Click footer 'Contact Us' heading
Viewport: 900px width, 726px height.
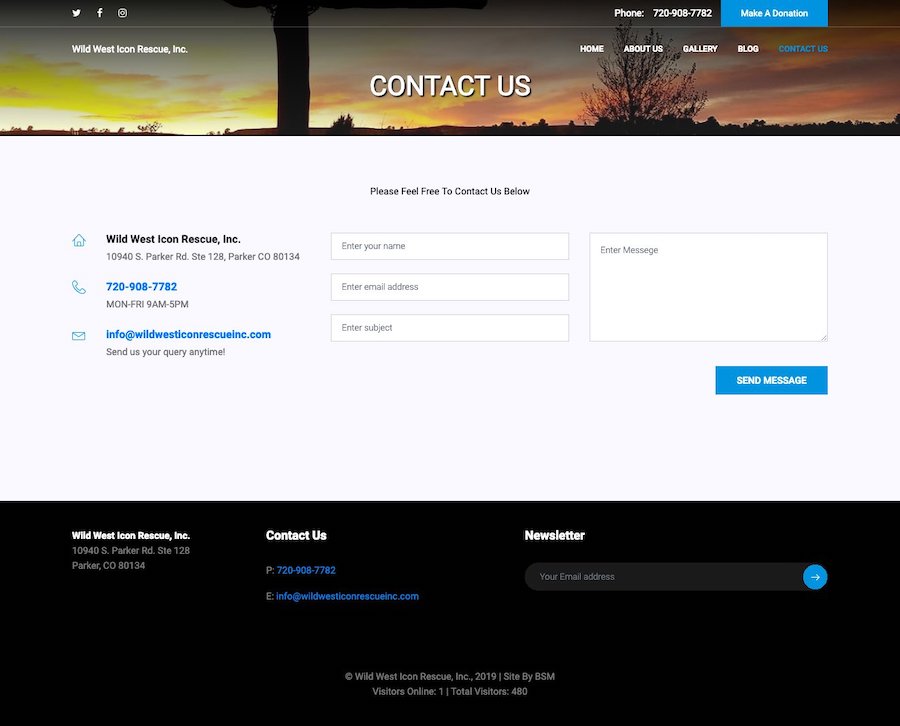pos(296,535)
